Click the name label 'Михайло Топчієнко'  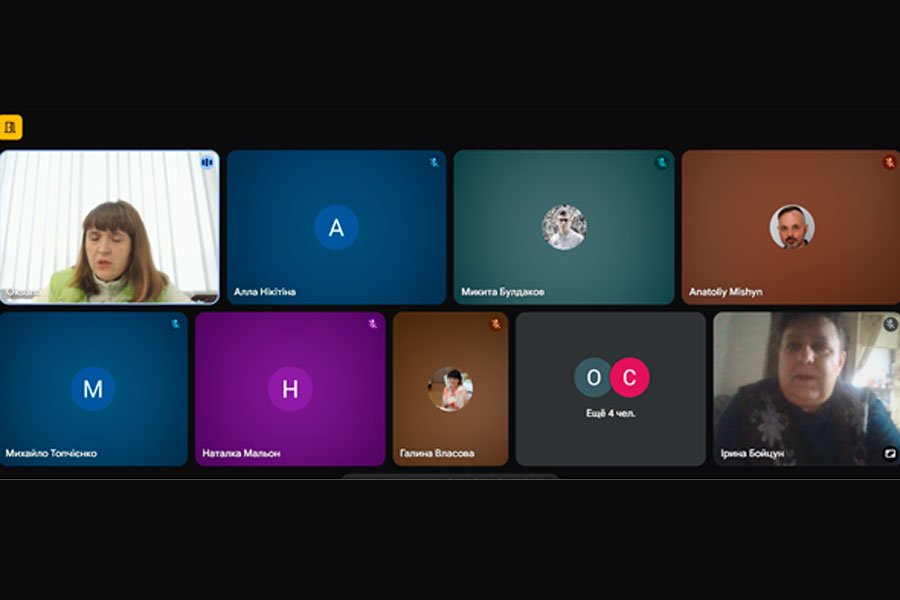pos(51,453)
